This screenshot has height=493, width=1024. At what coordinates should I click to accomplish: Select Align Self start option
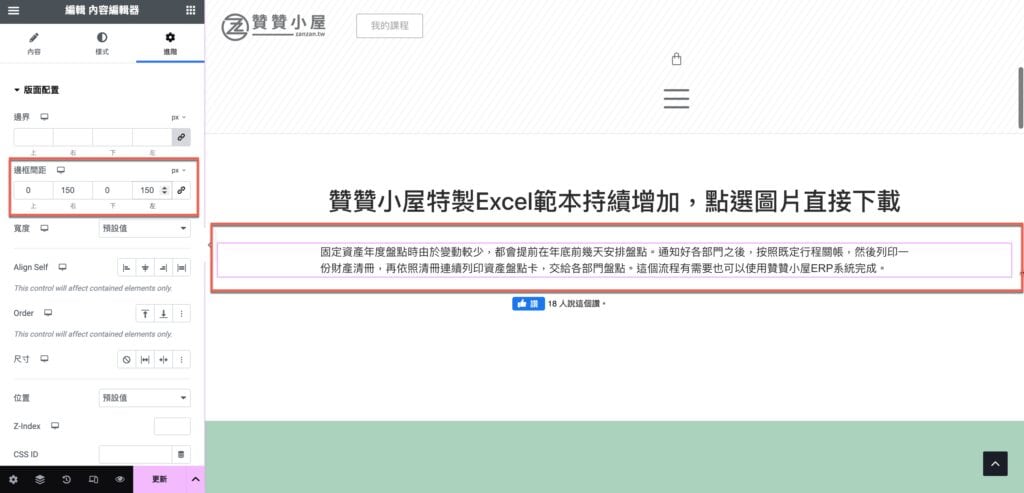(127, 268)
